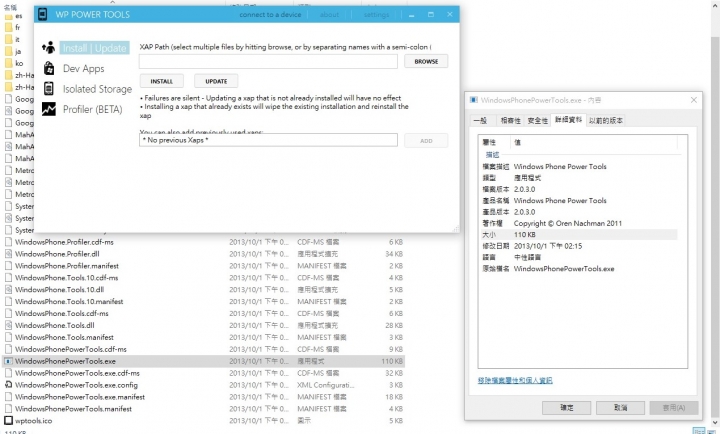This screenshot has width=720, height=434.
Task: Switch to the 相容性 tab
Action: tap(511, 120)
